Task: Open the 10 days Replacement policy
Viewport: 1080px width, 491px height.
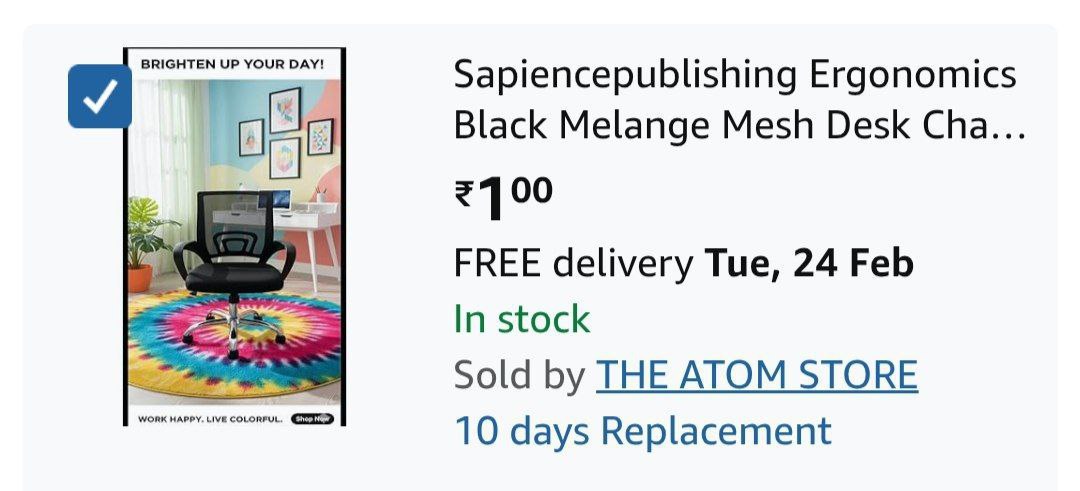Action: pyautogui.click(x=643, y=431)
